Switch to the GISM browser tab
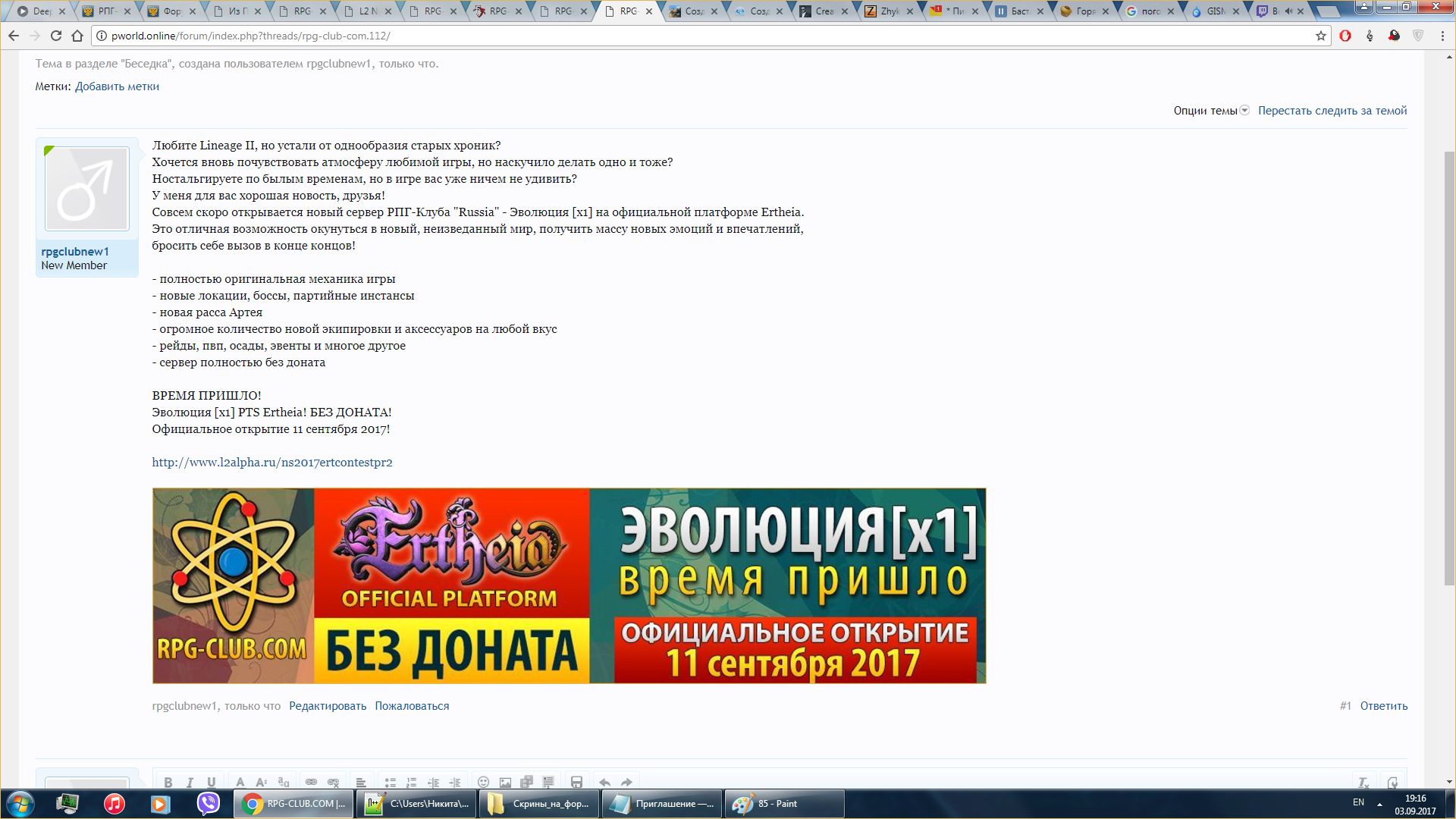 click(x=1216, y=11)
